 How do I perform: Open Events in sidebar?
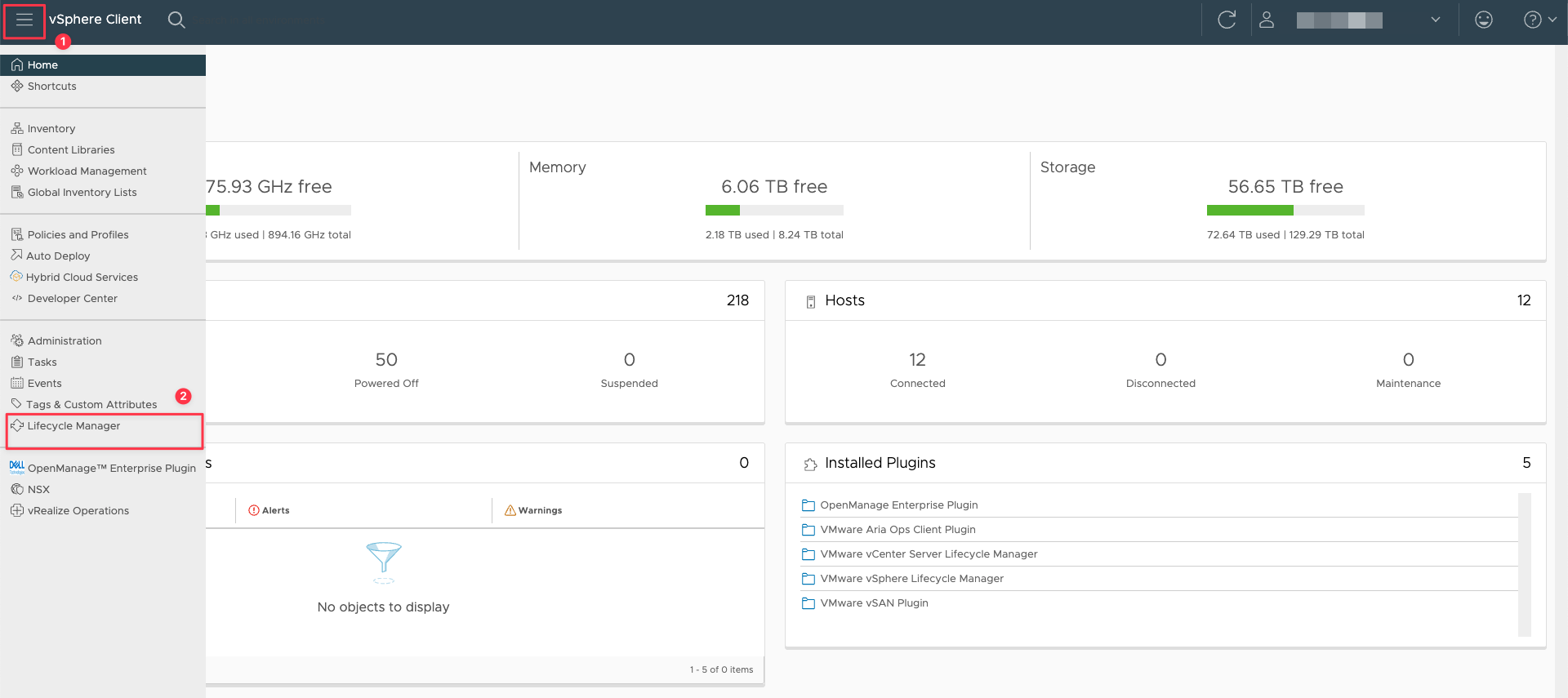coord(103,384)
